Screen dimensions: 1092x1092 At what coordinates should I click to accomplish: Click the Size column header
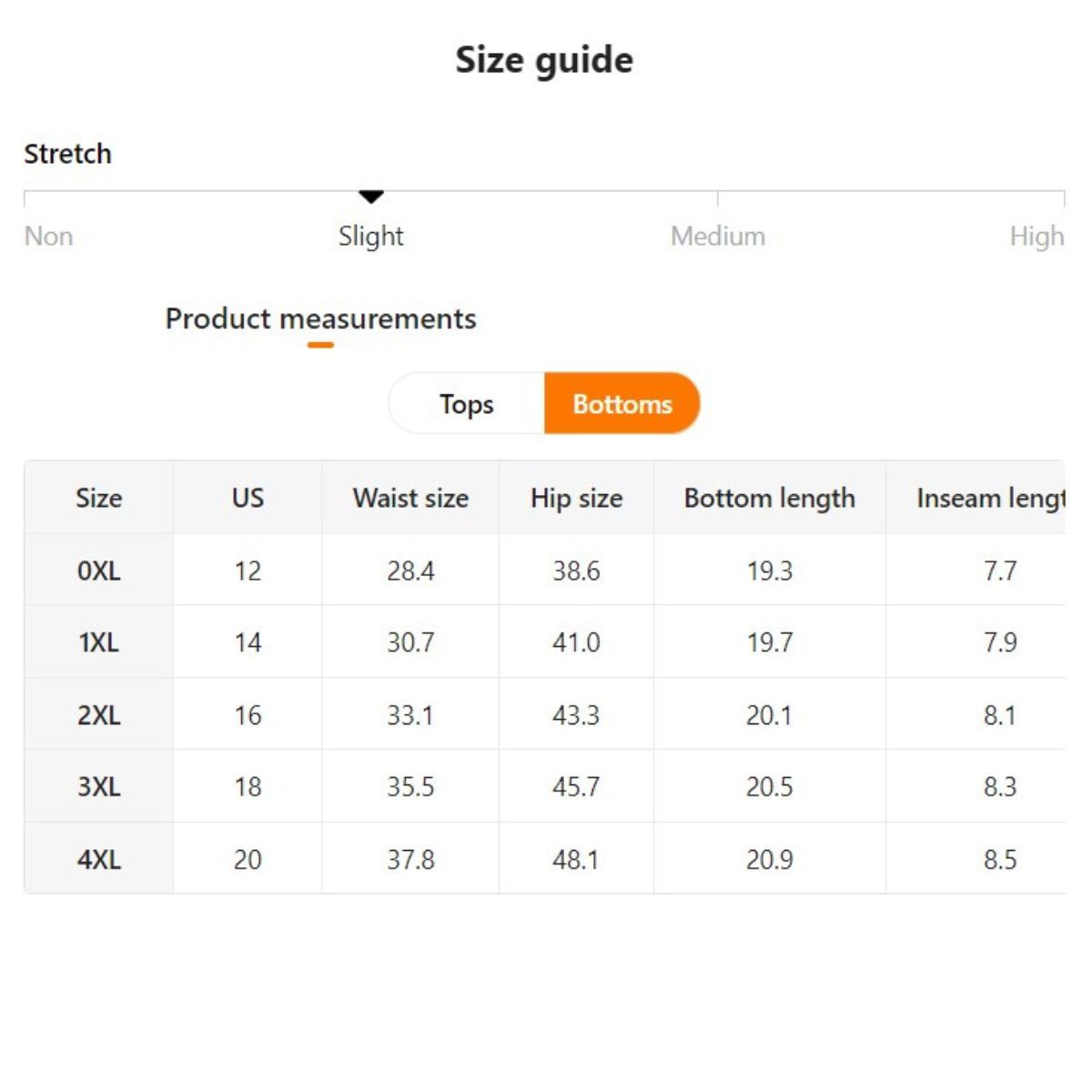98,498
